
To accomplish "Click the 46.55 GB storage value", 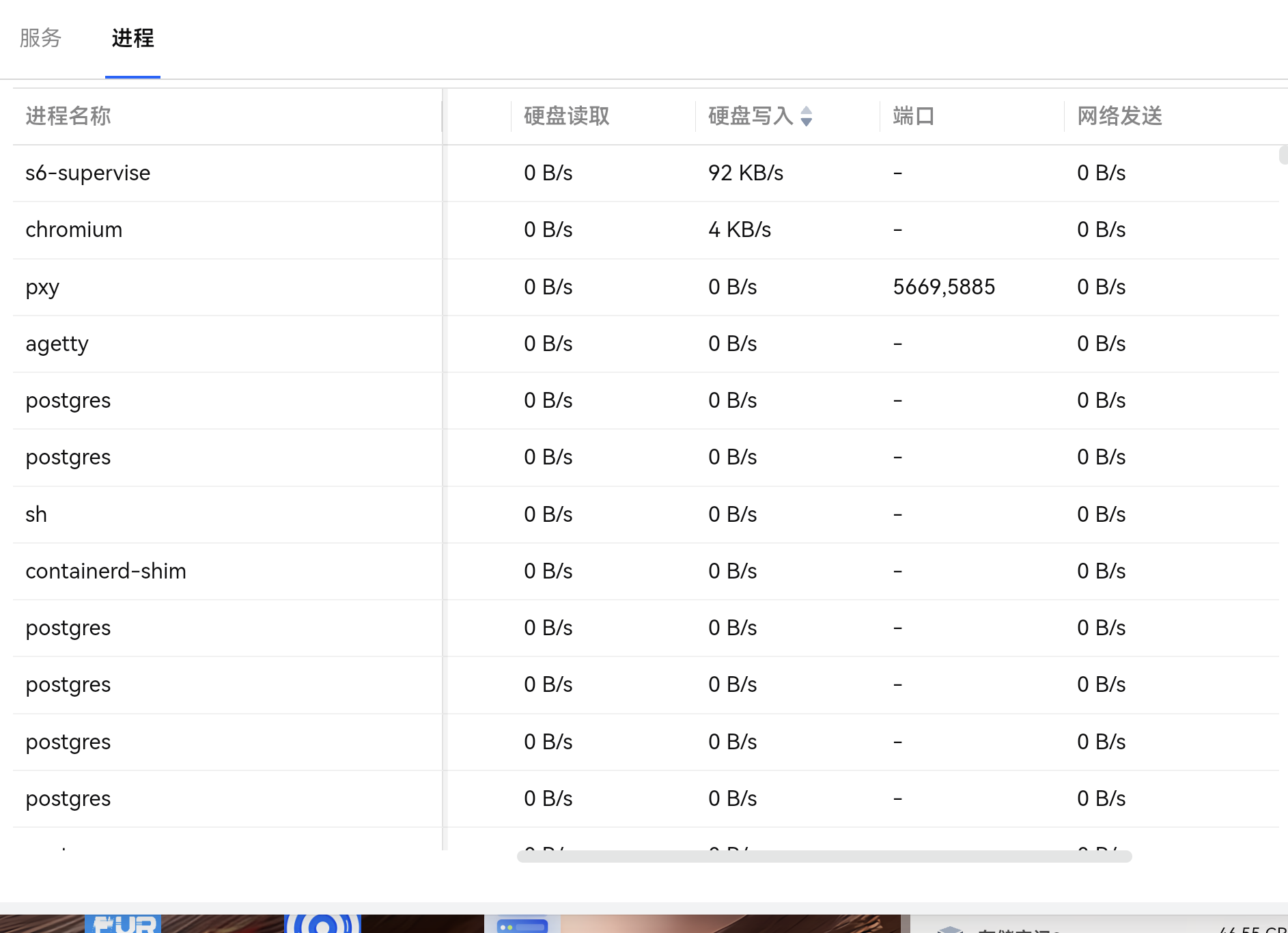I will [1258, 930].
